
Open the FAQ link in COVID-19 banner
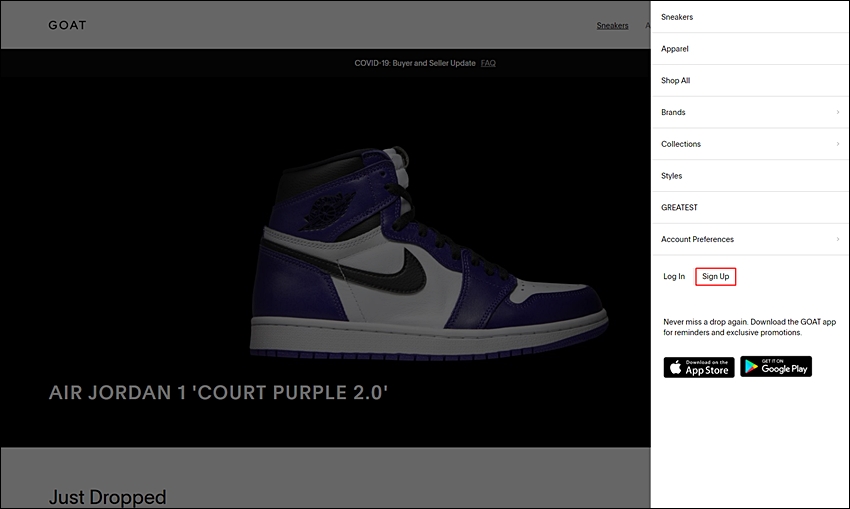coord(488,63)
